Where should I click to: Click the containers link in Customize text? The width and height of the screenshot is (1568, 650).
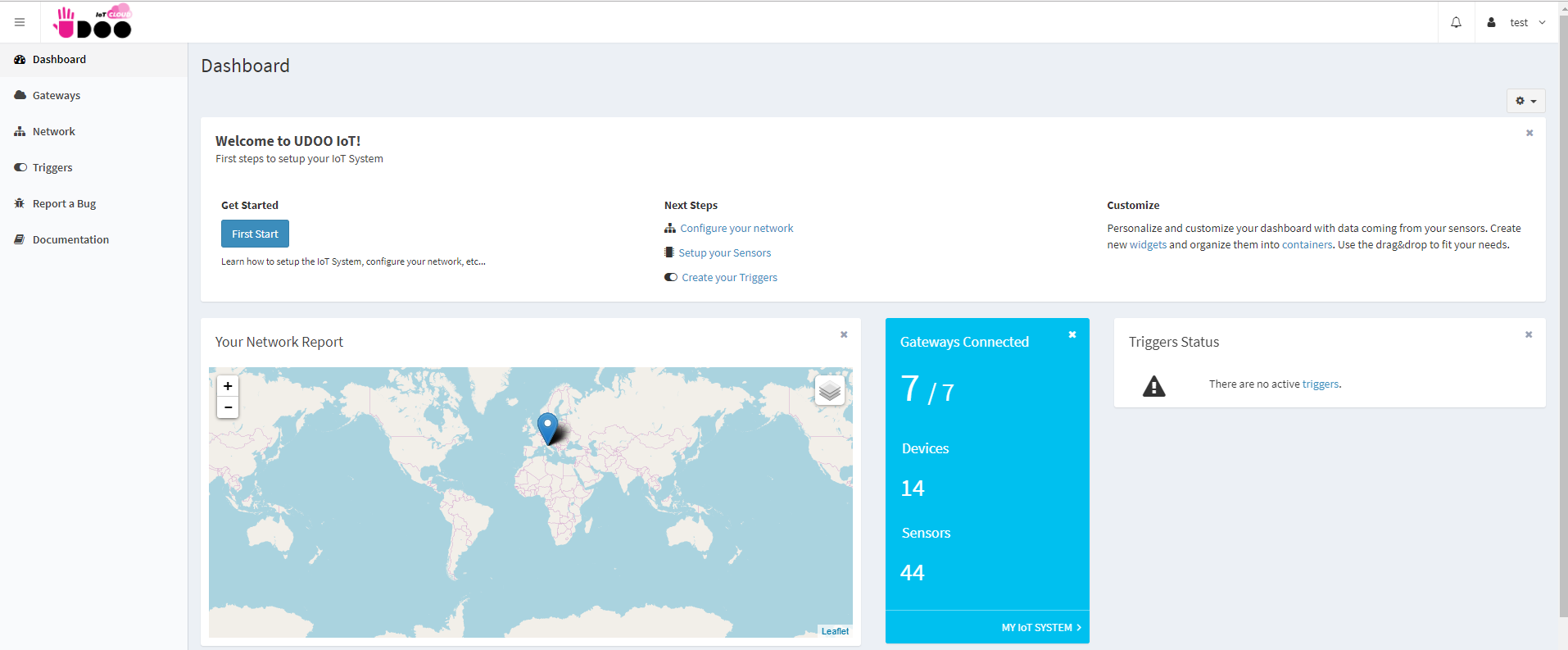[1307, 244]
